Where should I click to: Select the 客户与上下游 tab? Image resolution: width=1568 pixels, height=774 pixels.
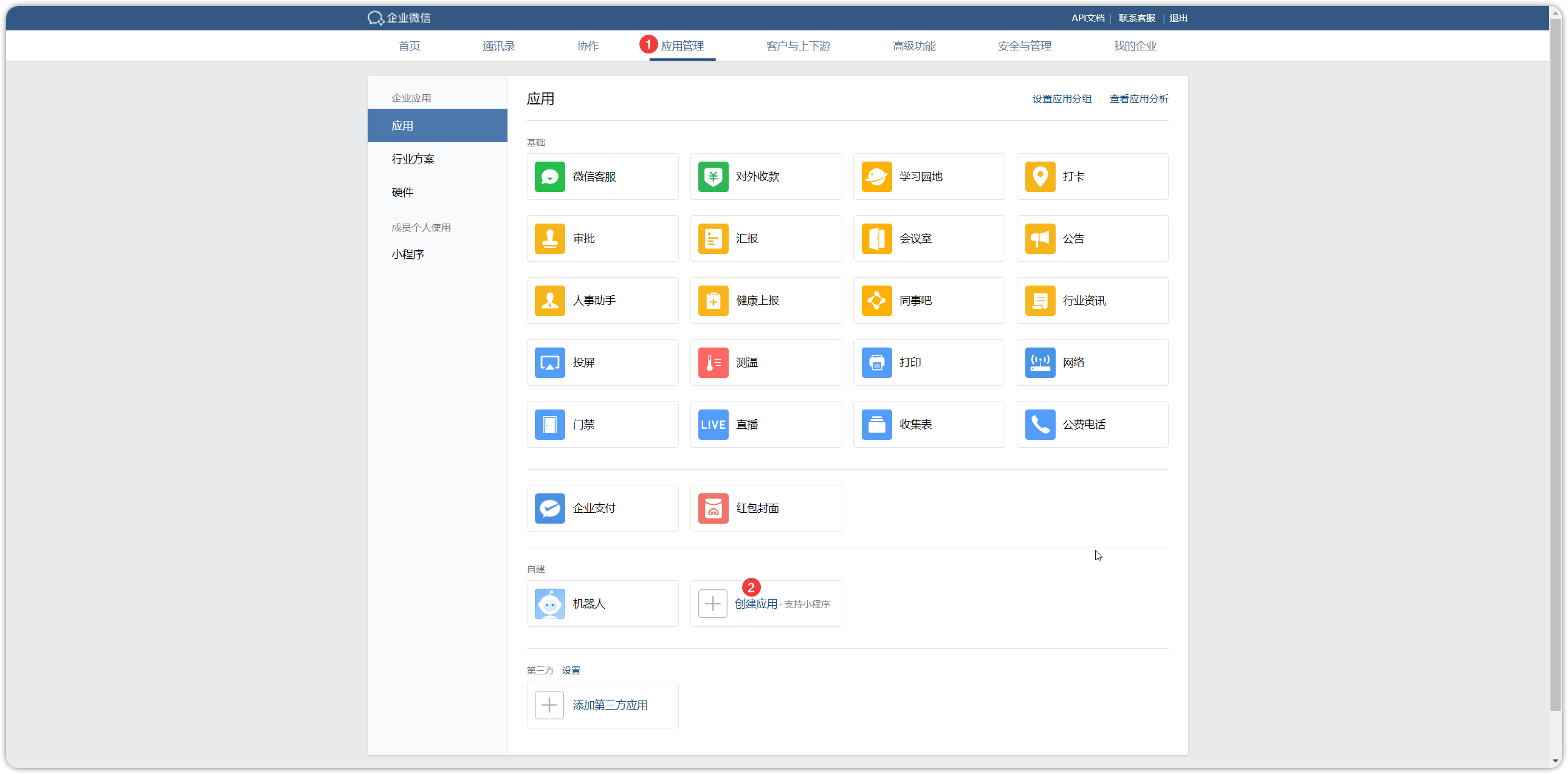click(x=798, y=46)
